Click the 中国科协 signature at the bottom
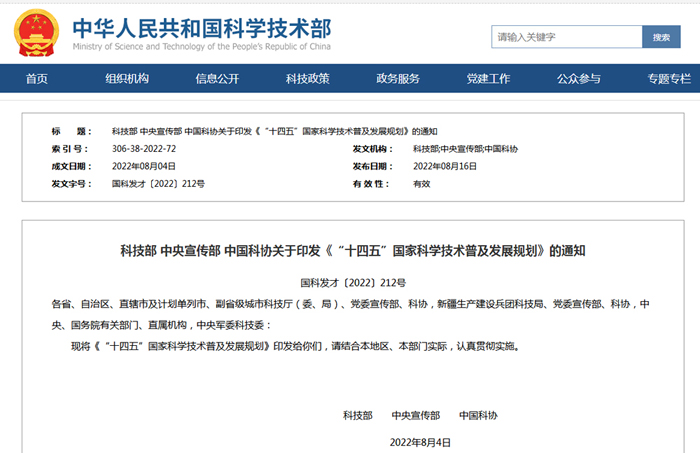700x453 pixels. point(478,416)
